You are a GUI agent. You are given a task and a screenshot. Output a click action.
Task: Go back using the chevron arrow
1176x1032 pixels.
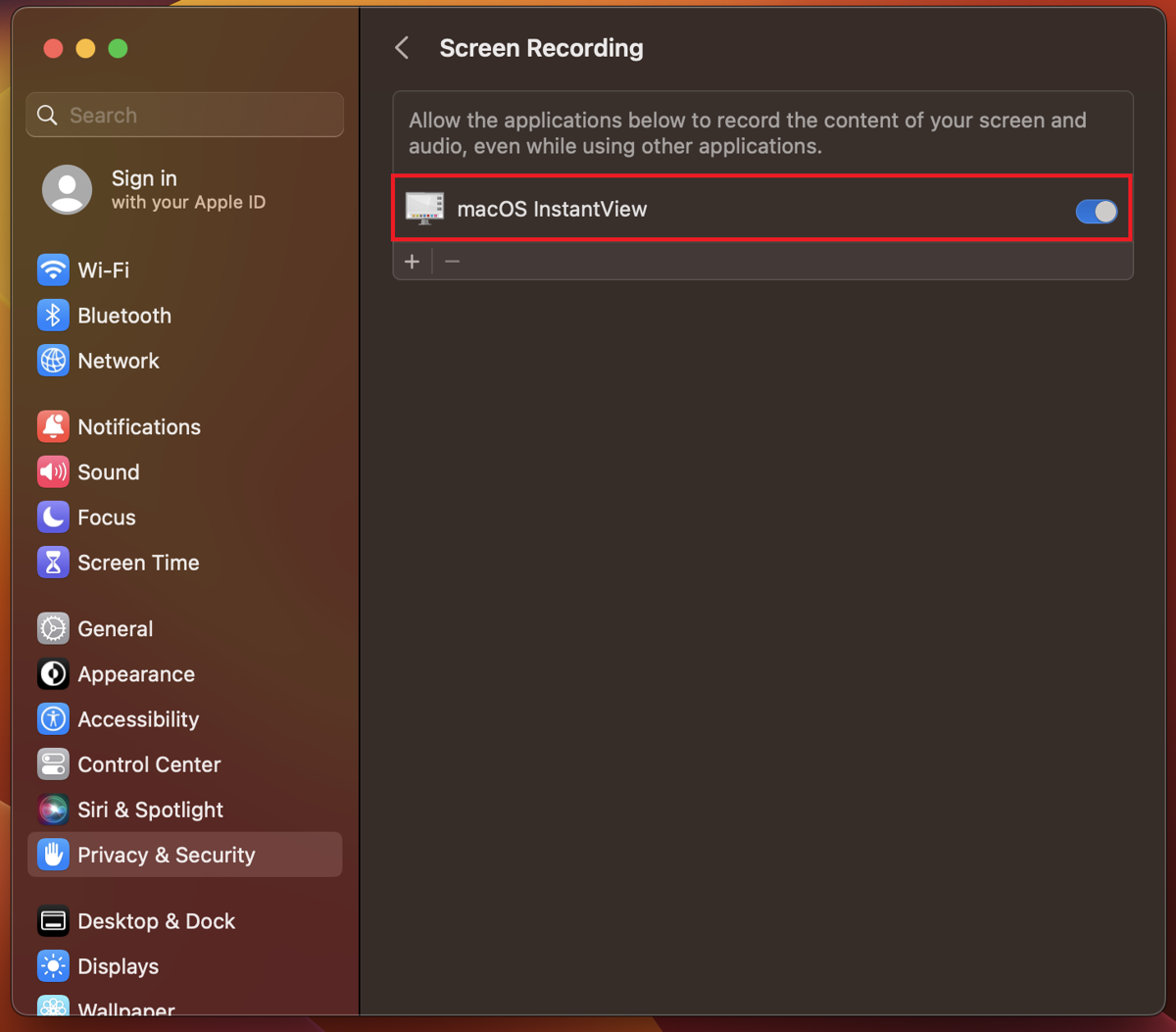click(402, 48)
